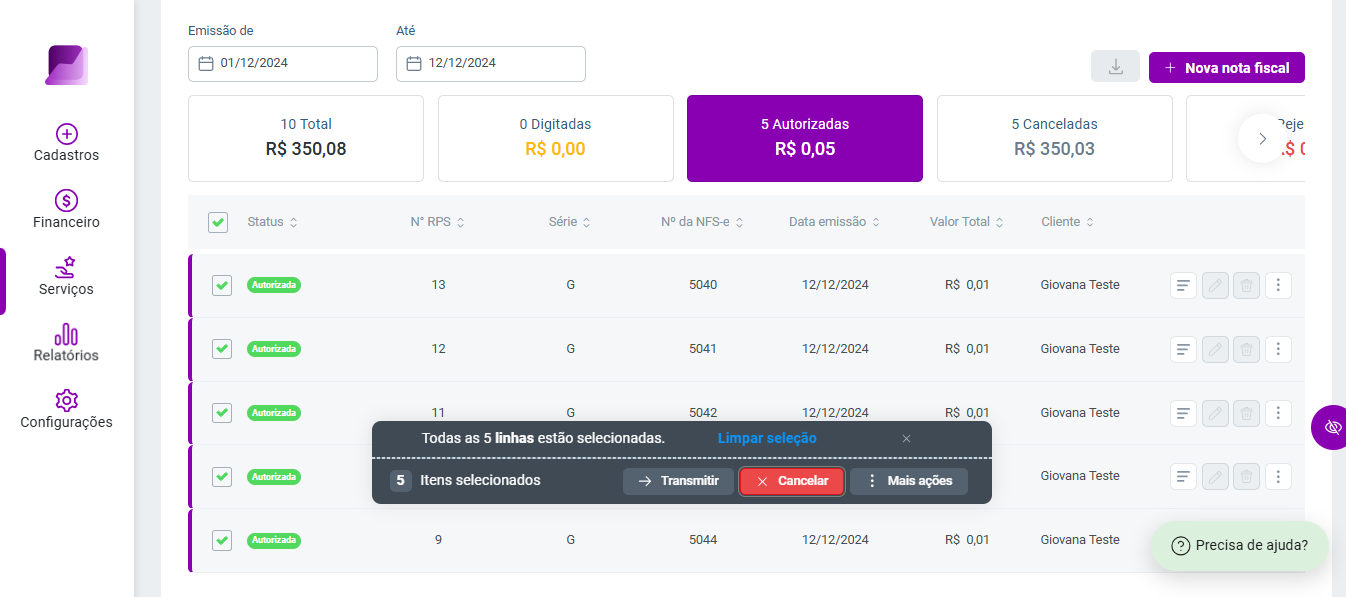Click edit pencil icon for RPS 12
This screenshot has width=1346, height=597.
click(x=1215, y=349)
